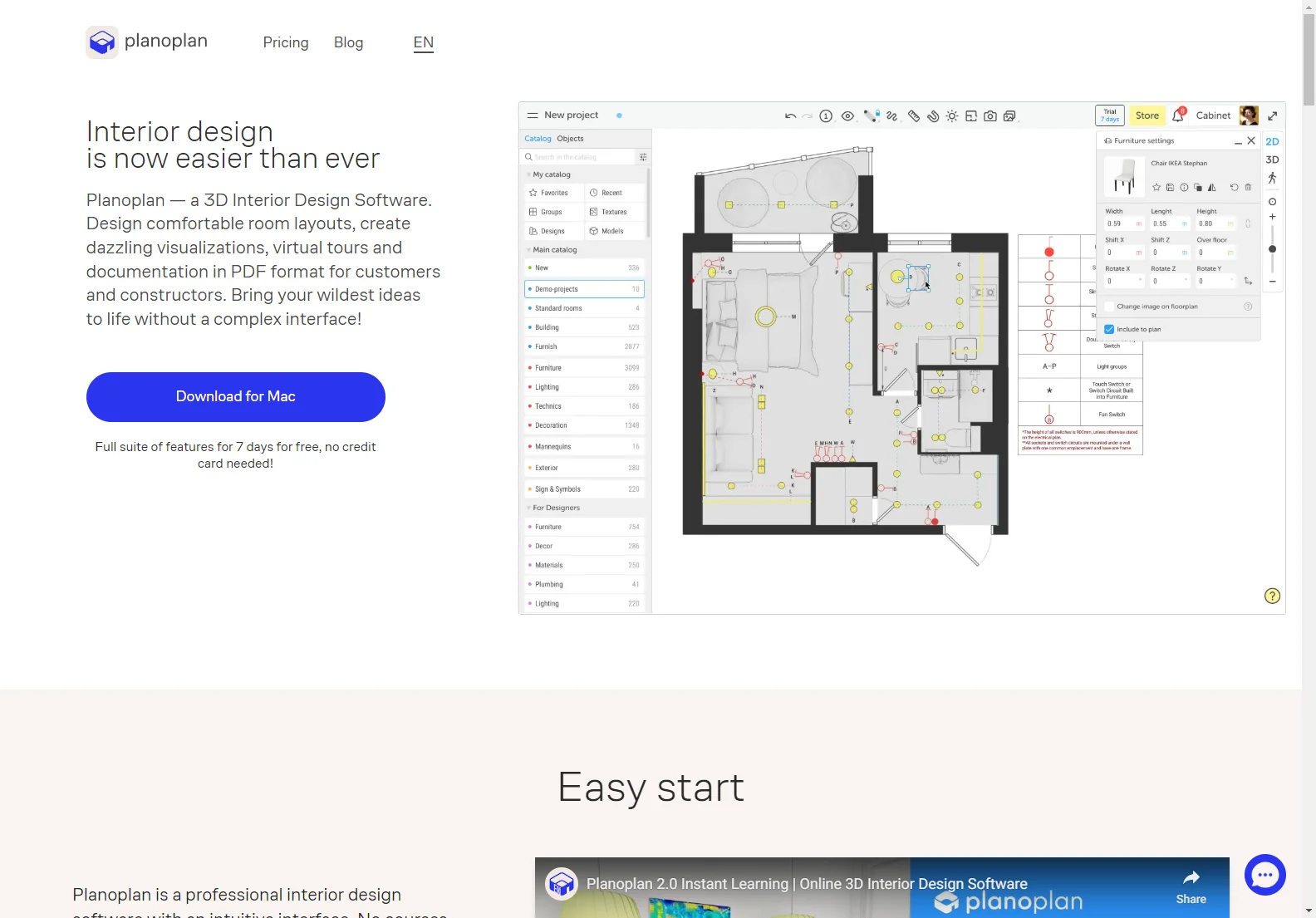The image size is (1316, 918).
Task: Click the info icon in Furniture settings
Action: tap(1184, 188)
